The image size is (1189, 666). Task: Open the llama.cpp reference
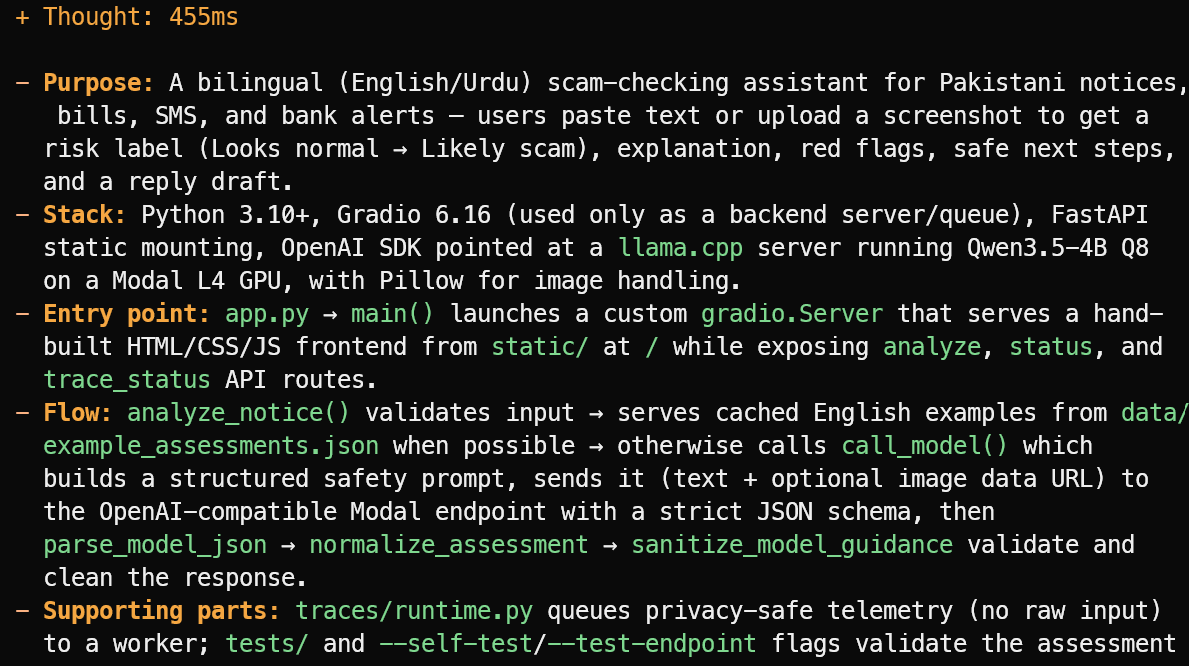[x=680, y=247]
